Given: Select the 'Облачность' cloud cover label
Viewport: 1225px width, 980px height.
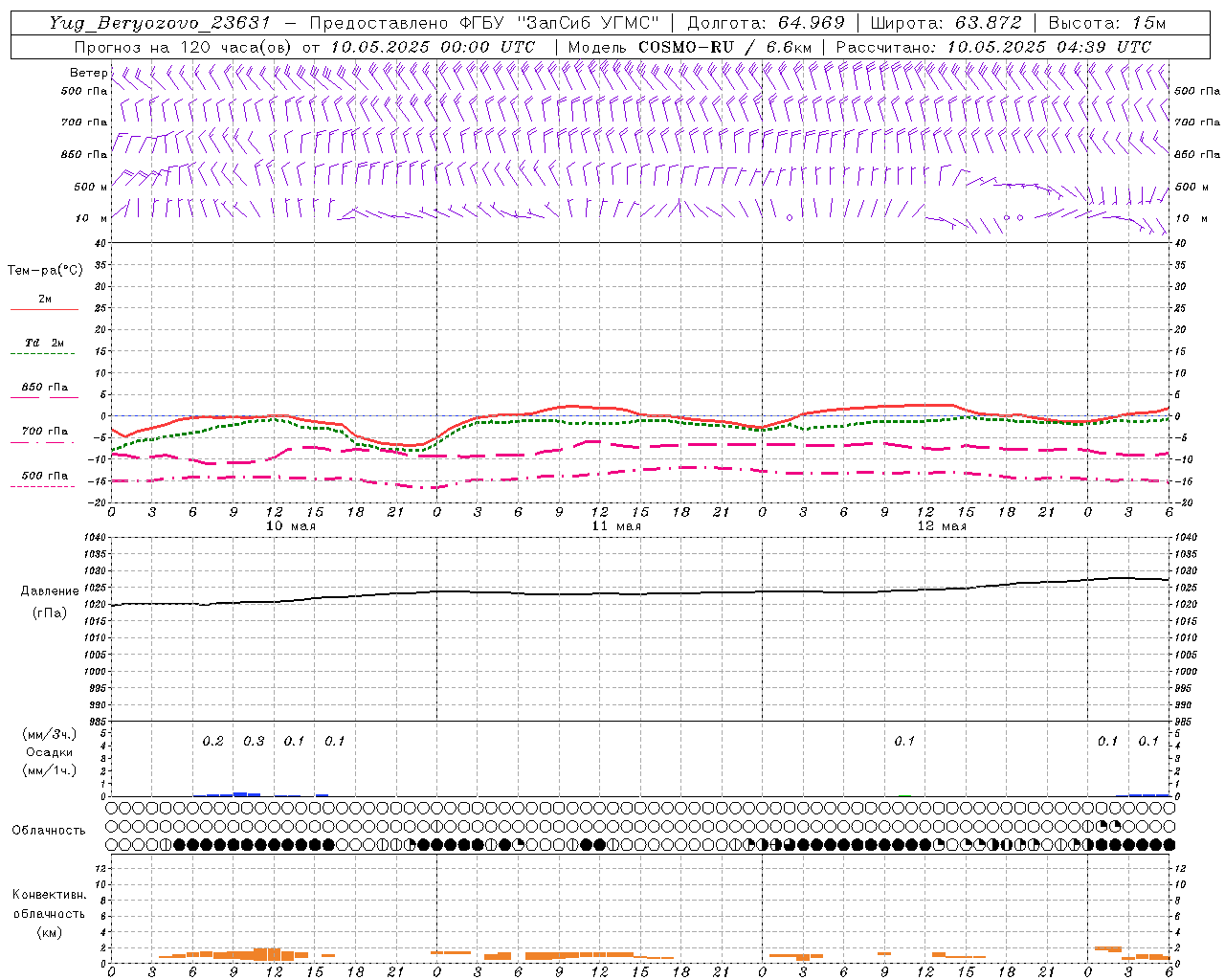Looking at the screenshot, I should (x=48, y=831).
